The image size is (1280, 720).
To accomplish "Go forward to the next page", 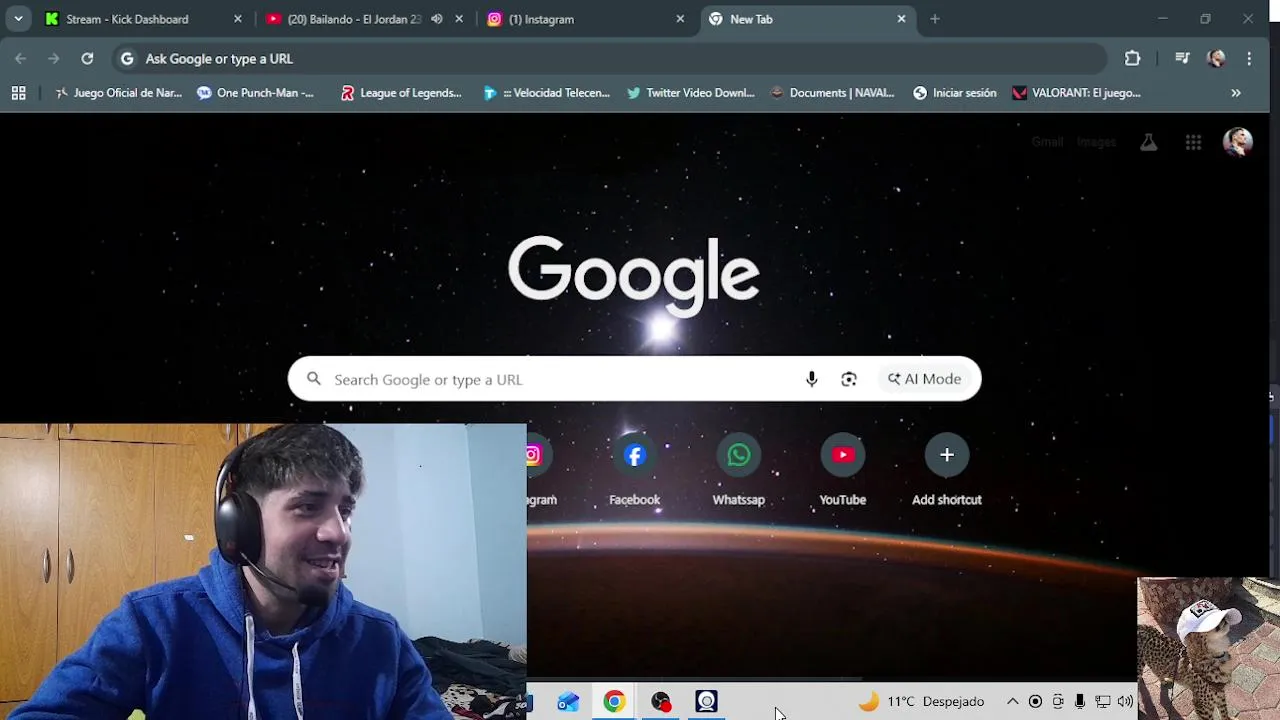I will coord(54,59).
